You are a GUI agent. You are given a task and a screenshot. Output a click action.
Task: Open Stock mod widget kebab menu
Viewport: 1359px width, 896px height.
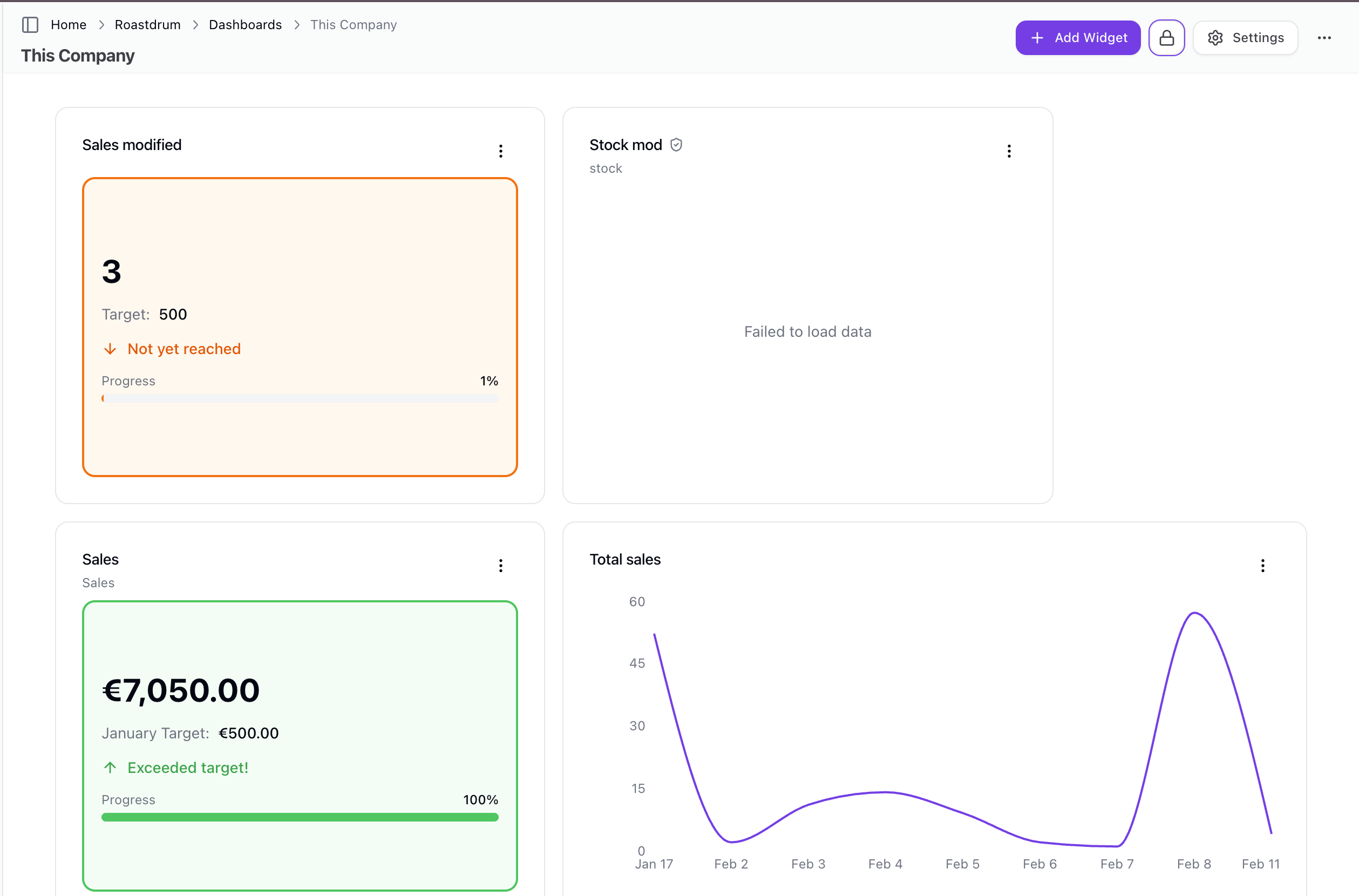(1008, 151)
